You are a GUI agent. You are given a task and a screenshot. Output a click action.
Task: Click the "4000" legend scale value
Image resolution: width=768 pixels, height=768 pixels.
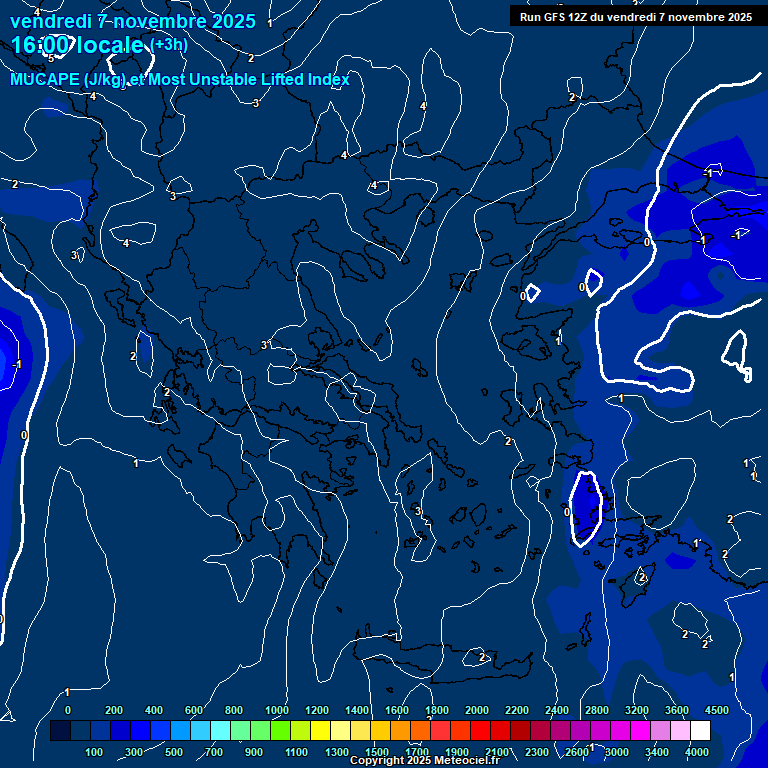(696, 752)
